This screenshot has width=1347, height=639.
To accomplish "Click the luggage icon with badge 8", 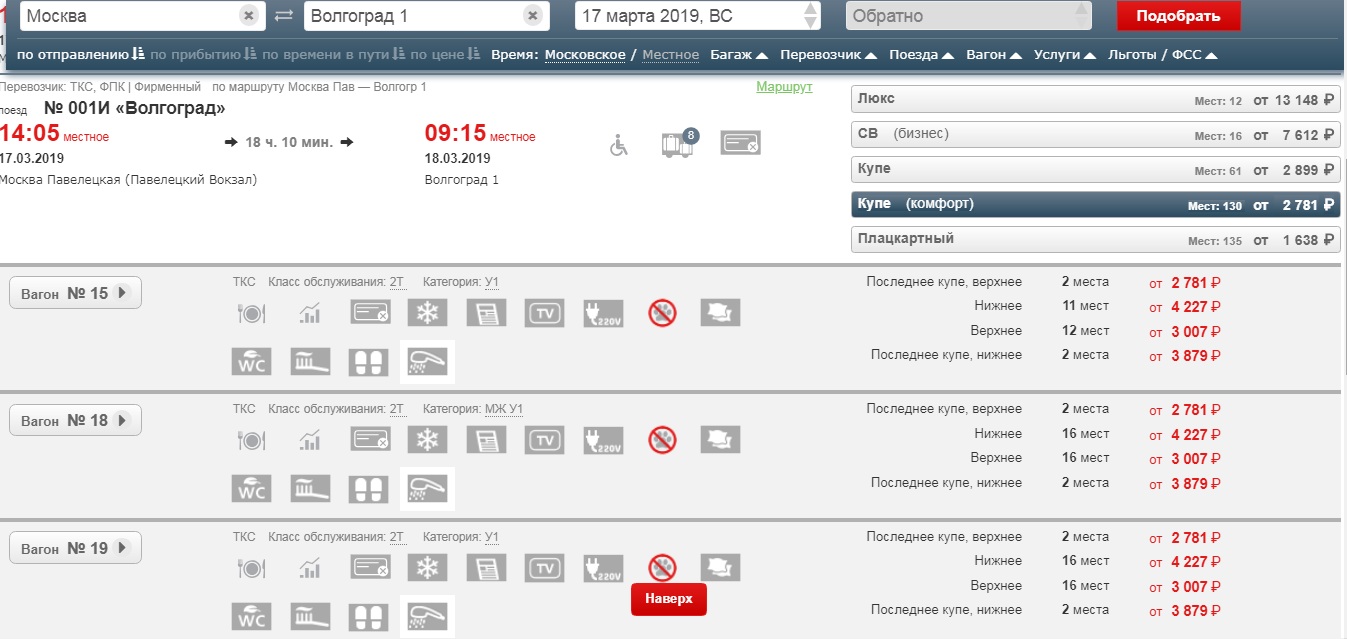I will point(678,144).
